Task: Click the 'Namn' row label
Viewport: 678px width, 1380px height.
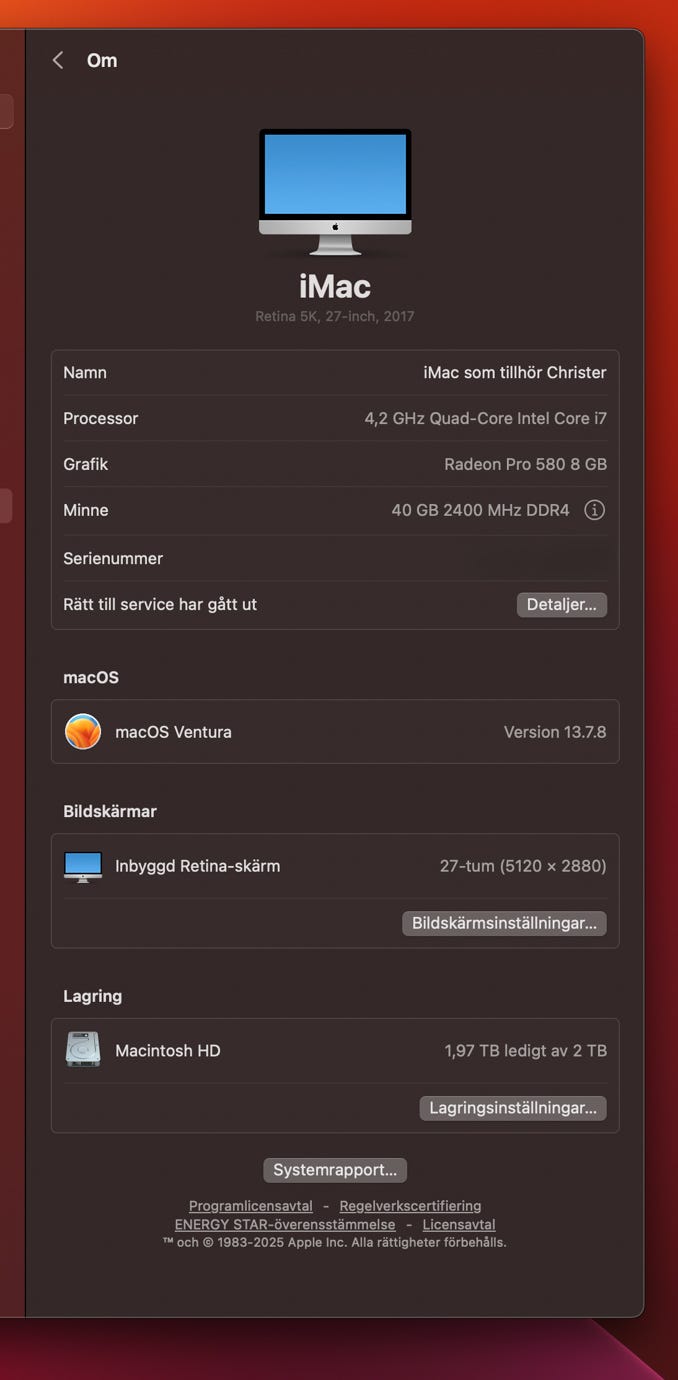Action: (x=85, y=372)
